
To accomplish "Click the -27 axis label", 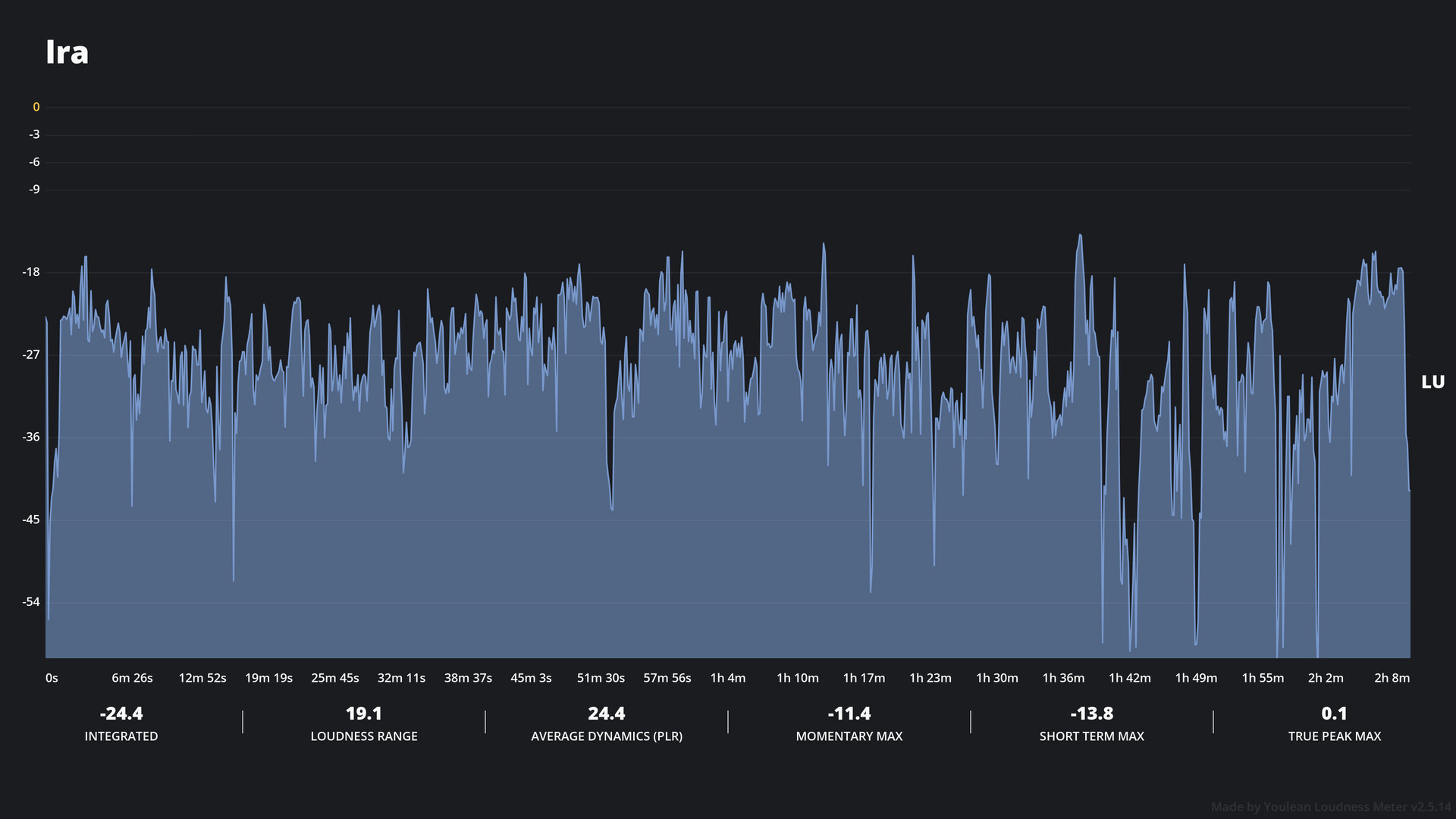I will pos(30,354).
